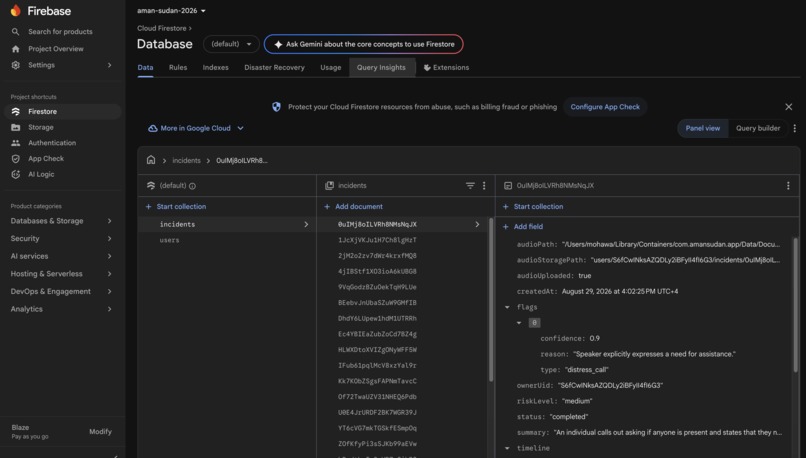
Task: Click the Authentication people icon
Action: (15, 143)
